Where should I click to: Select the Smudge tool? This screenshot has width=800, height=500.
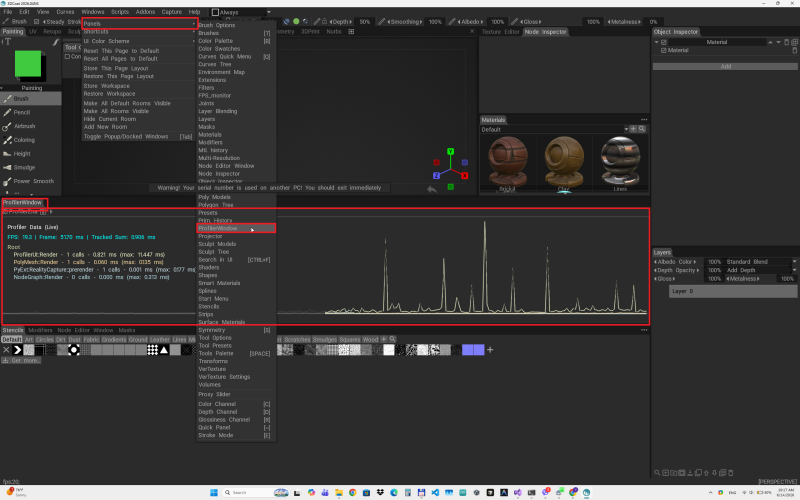tap(31, 167)
